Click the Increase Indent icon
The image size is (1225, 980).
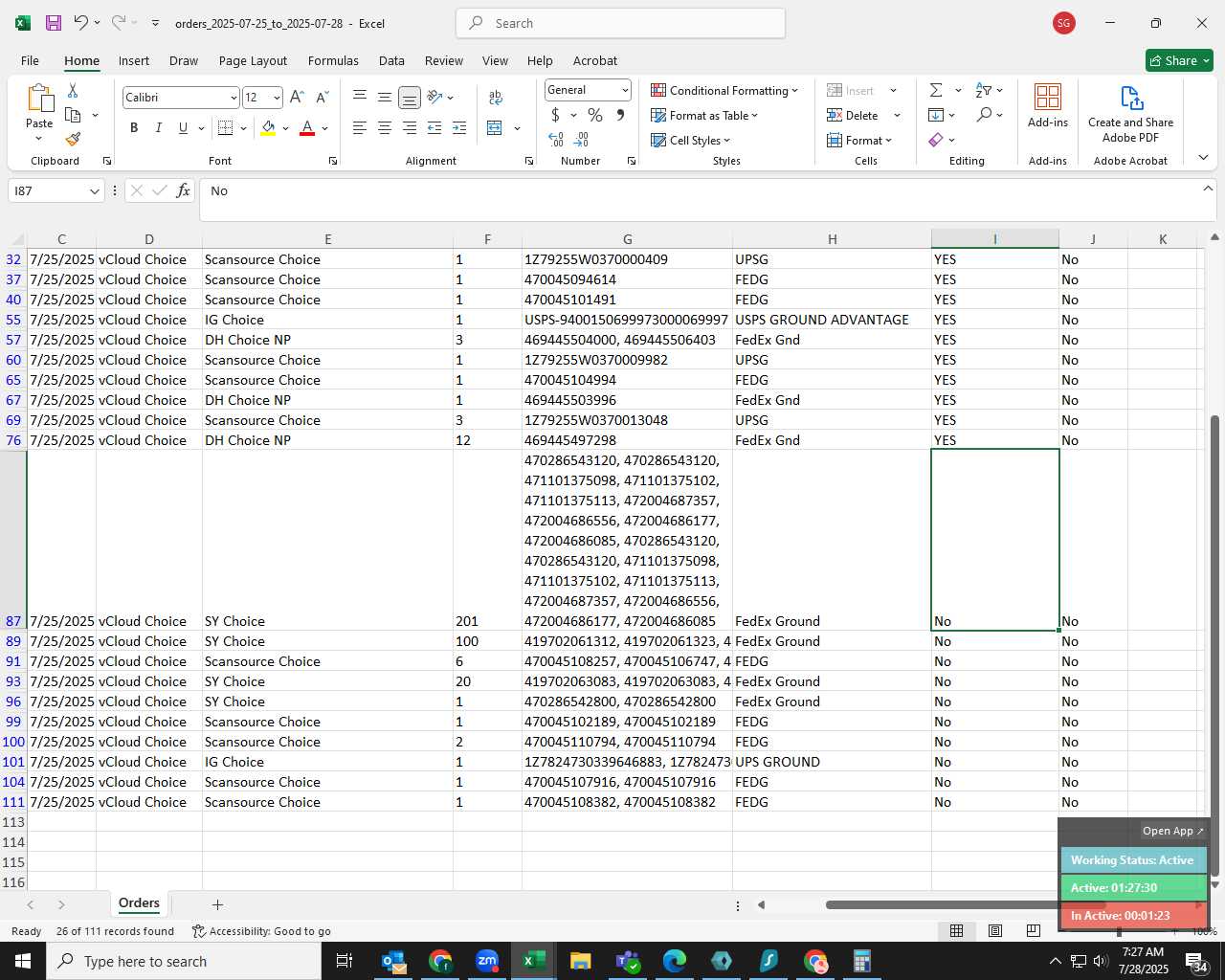pyautogui.click(x=459, y=127)
